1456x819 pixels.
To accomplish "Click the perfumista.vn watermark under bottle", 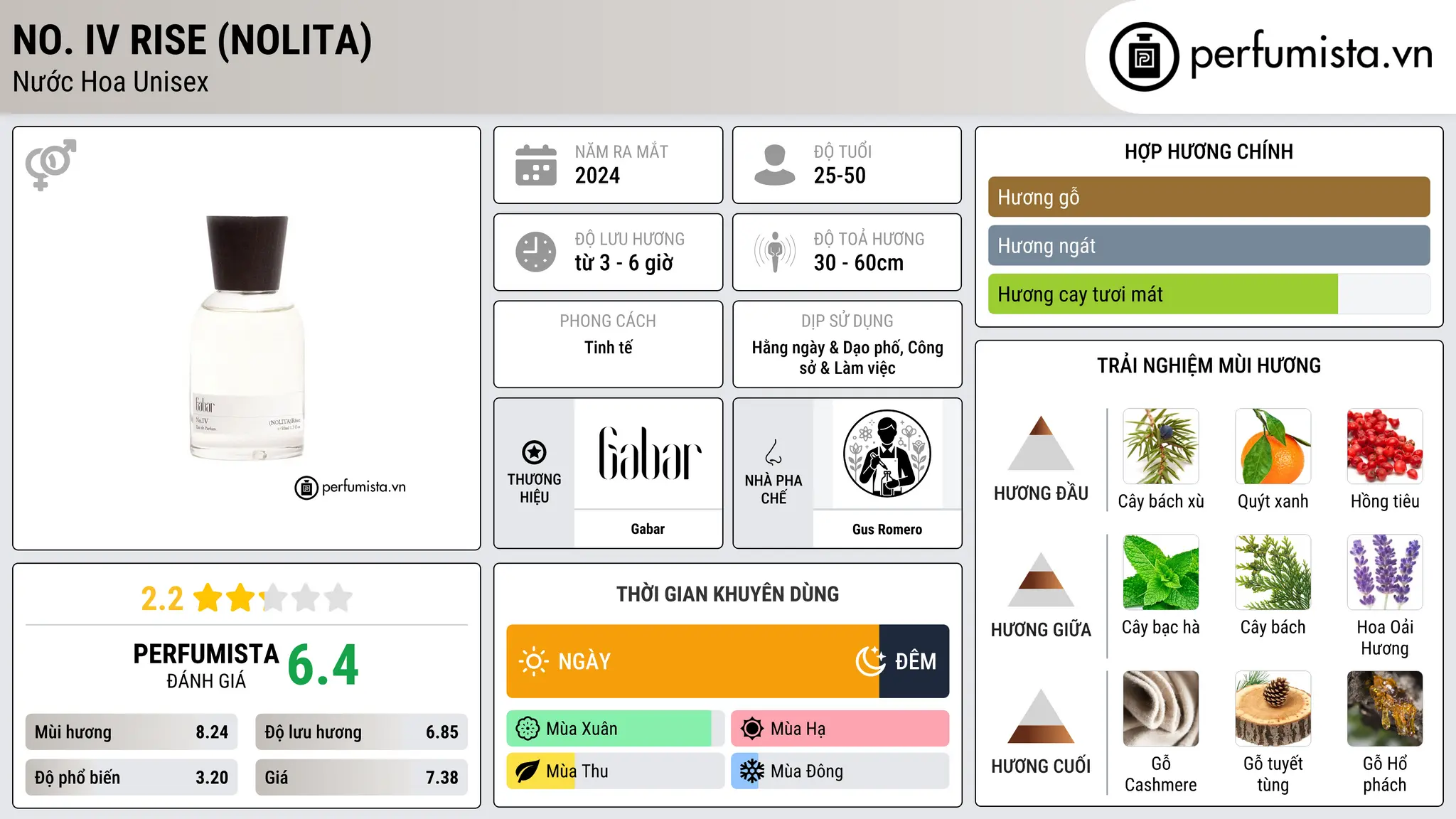I will (x=350, y=488).
